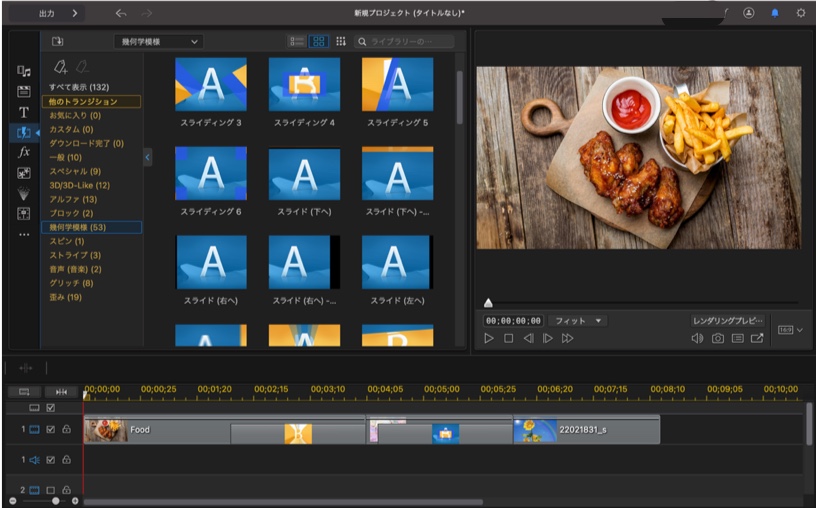Open the 幾何学模様 category dropdown
The image size is (816, 508).
(157, 42)
